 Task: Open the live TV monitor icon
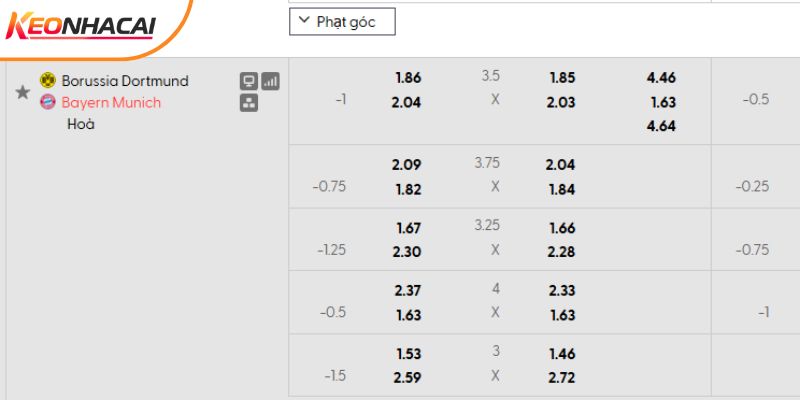pos(249,81)
